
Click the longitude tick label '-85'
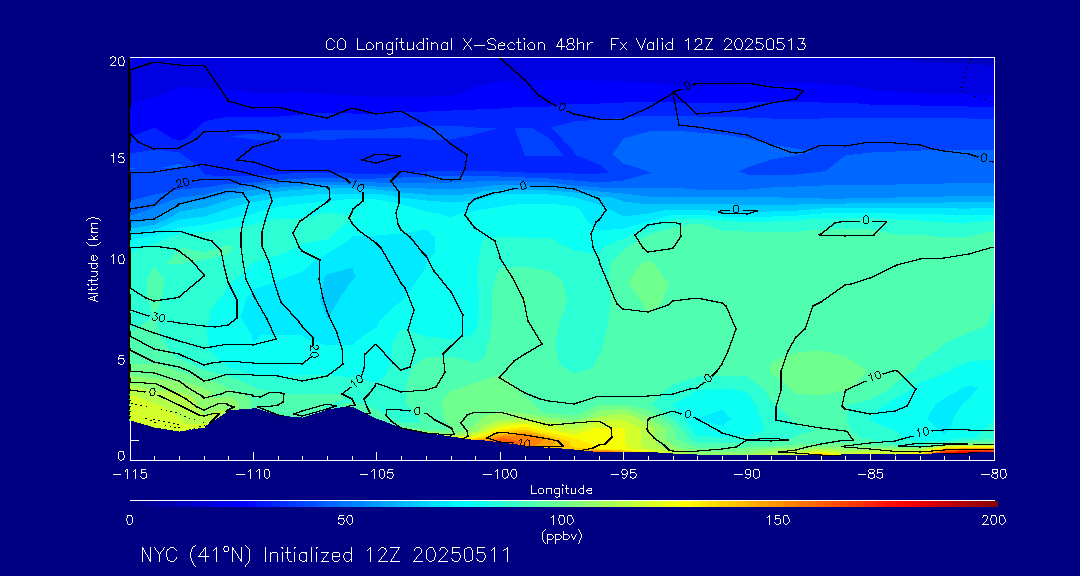click(x=870, y=475)
